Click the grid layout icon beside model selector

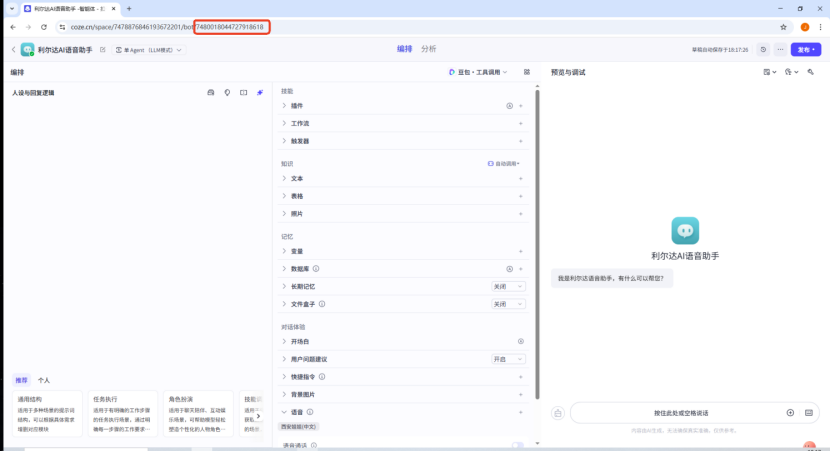pos(526,72)
